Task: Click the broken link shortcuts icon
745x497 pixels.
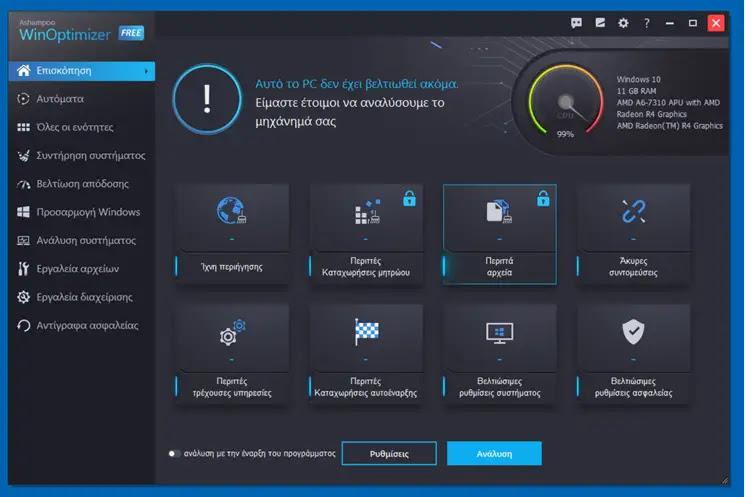Action: tap(633, 211)
